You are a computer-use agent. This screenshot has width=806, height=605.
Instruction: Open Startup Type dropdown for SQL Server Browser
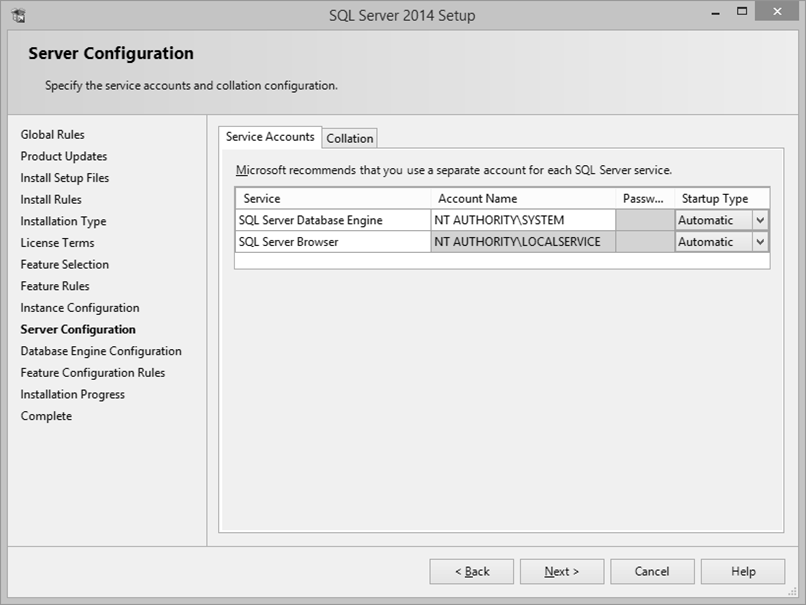(x=761, y=241)
